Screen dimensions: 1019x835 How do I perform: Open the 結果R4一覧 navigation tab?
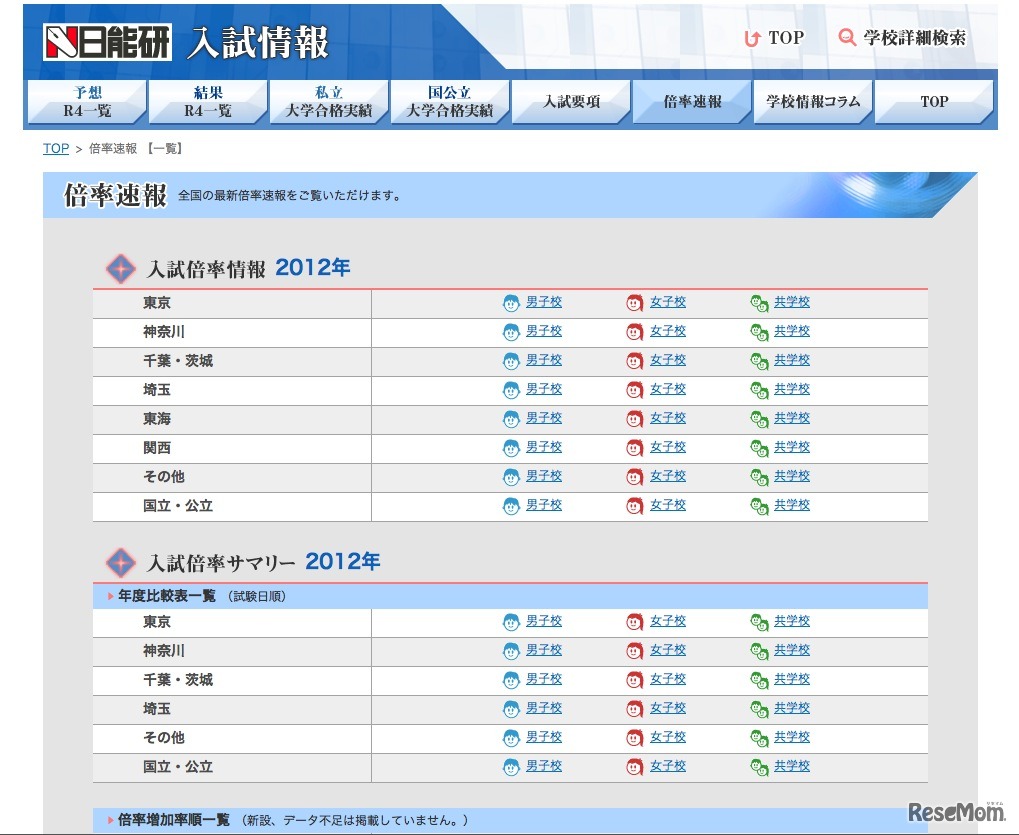tap(208, 102)
